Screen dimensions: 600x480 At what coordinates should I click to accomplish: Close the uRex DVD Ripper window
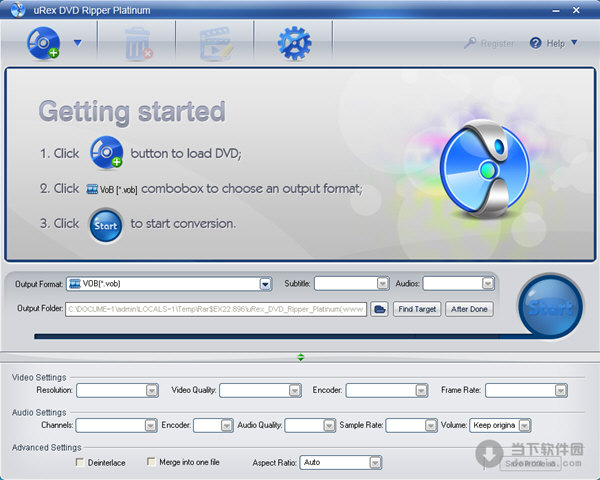pyautogui.click(x=576, y=10)
